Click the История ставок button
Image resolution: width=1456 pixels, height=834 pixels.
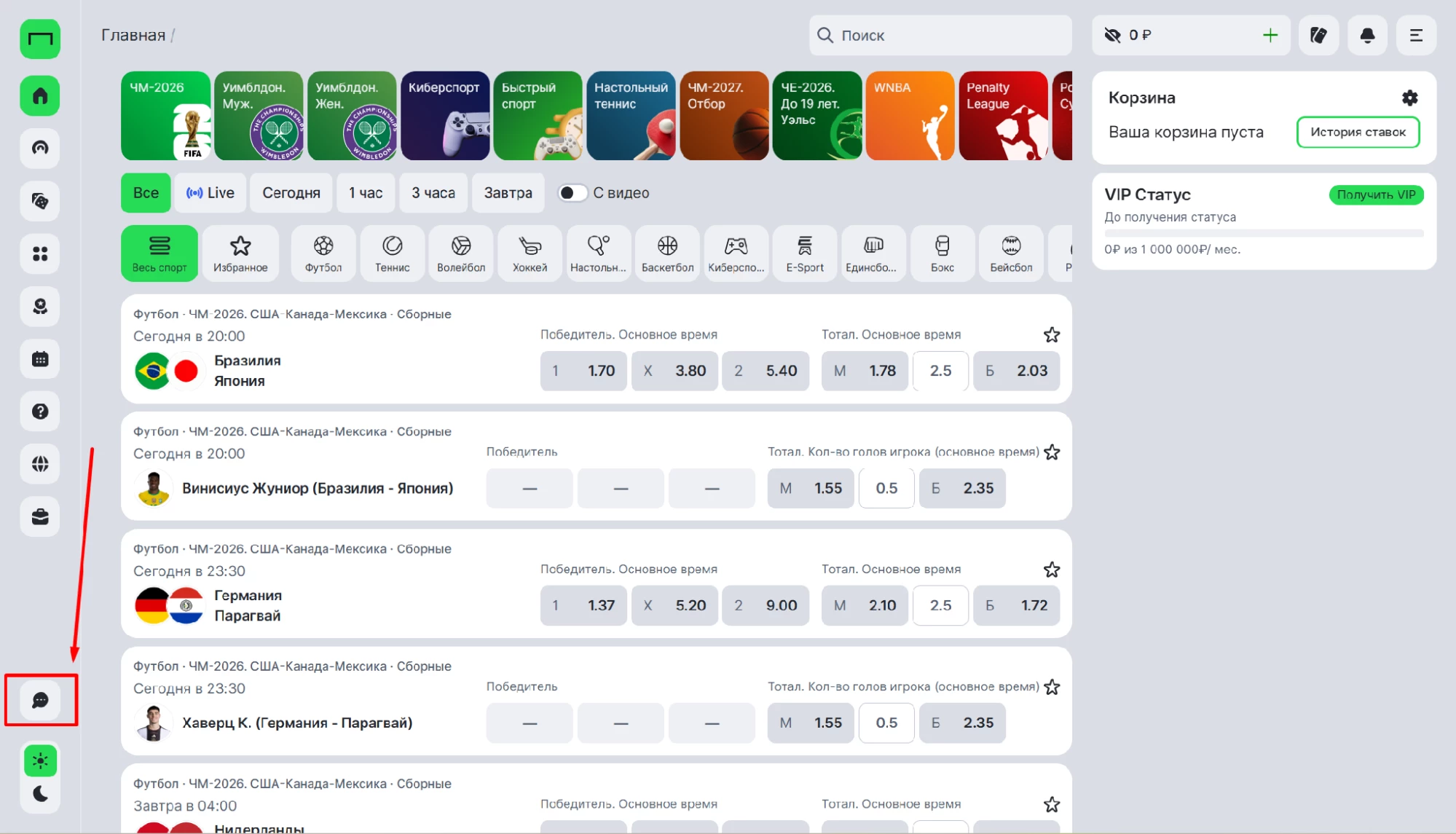tap(1358, 132)
